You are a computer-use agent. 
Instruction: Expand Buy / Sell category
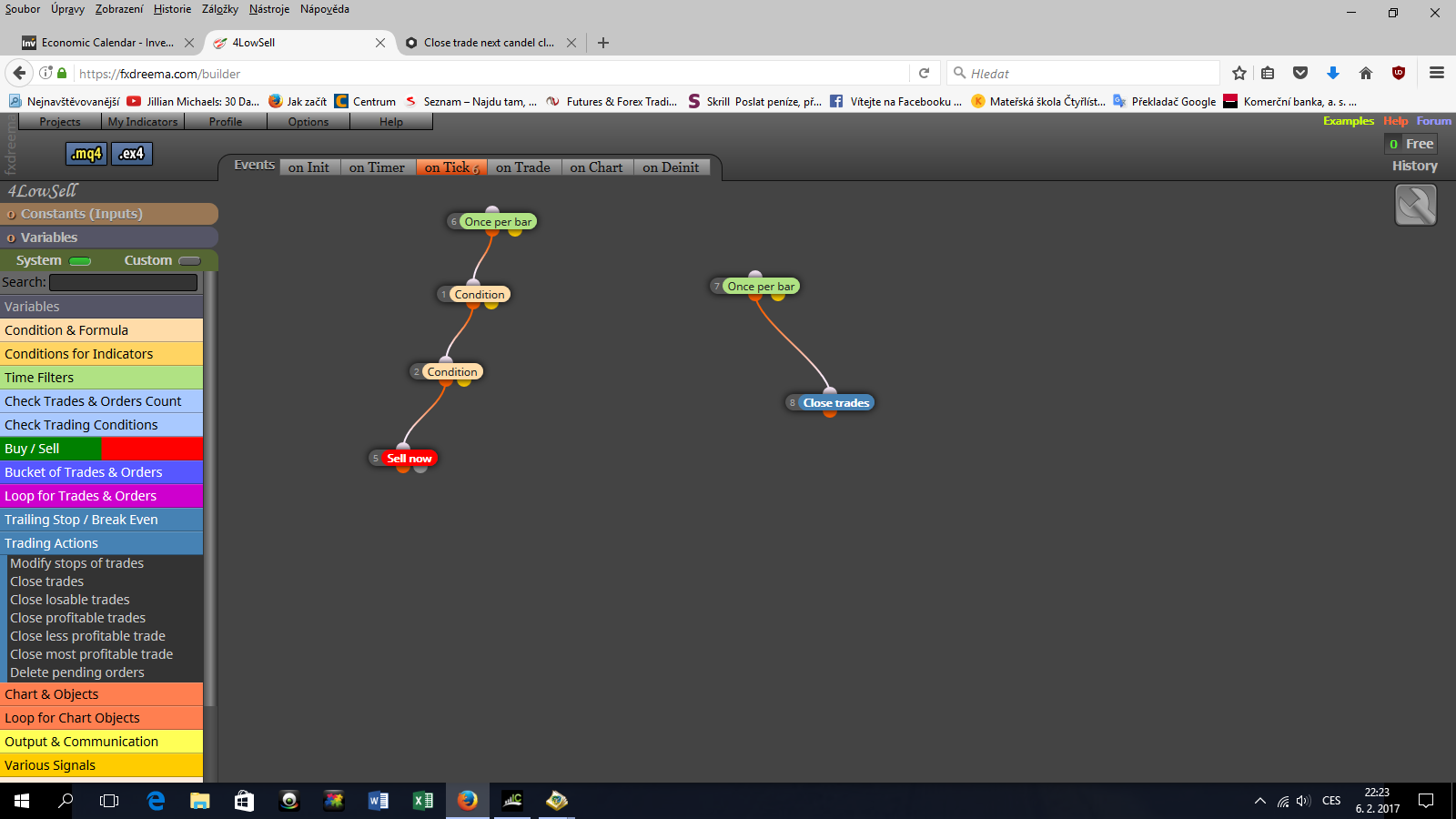101,449
